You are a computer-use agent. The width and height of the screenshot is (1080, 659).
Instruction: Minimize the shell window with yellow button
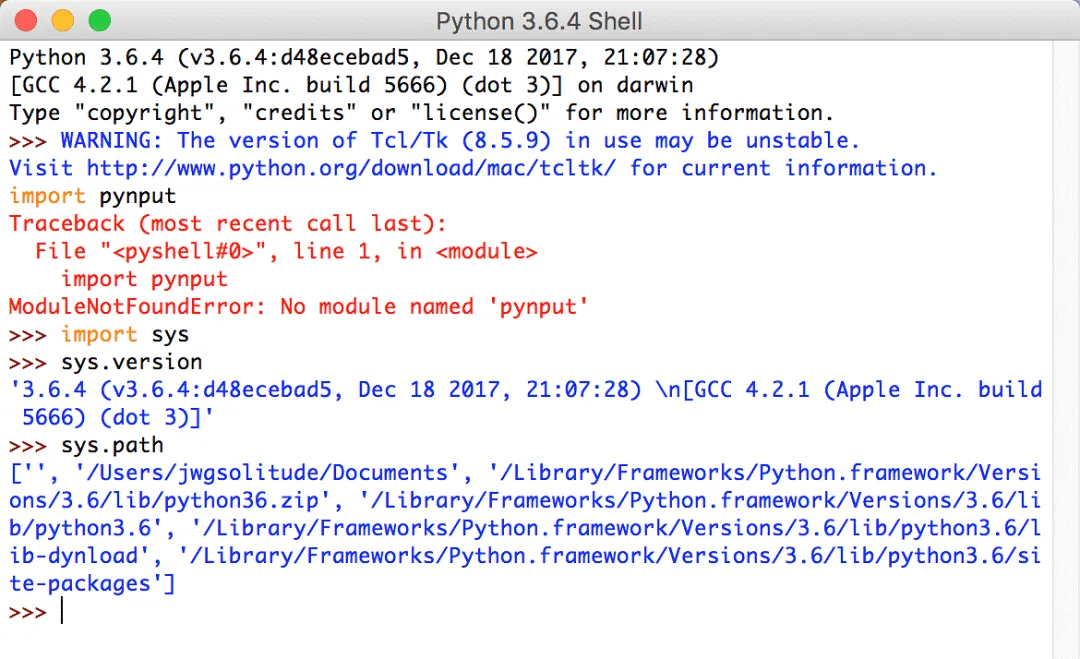[x=63, y=20]
